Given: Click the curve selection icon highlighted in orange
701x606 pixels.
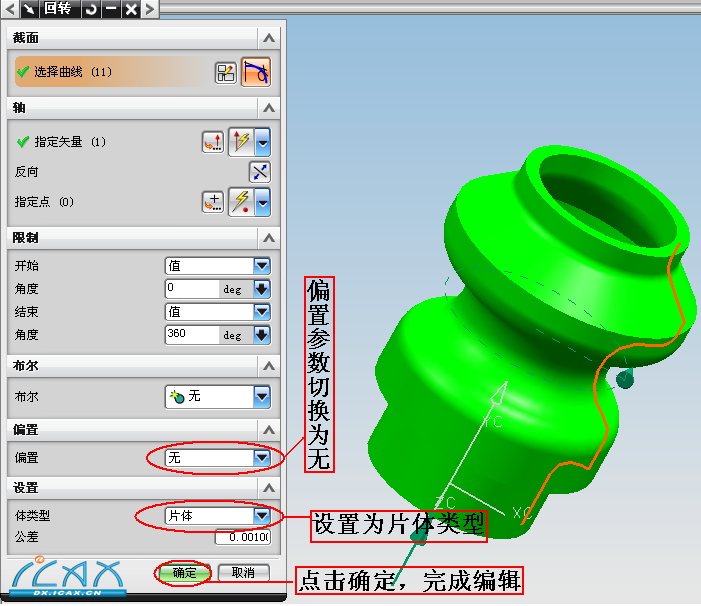Looking at the screenshot, I should [256, 72].
